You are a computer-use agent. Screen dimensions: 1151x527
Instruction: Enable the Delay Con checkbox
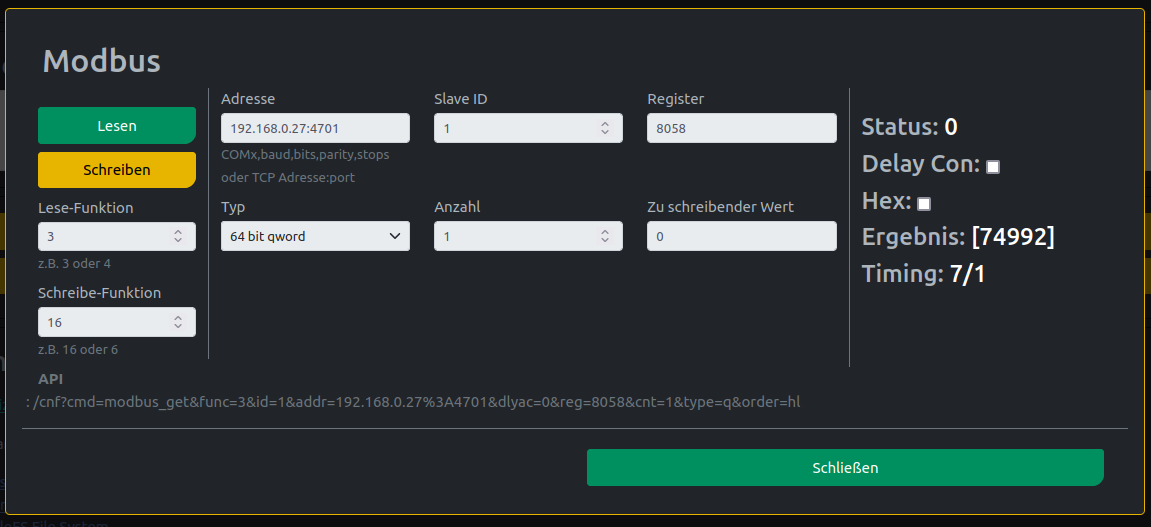(992, 167)
